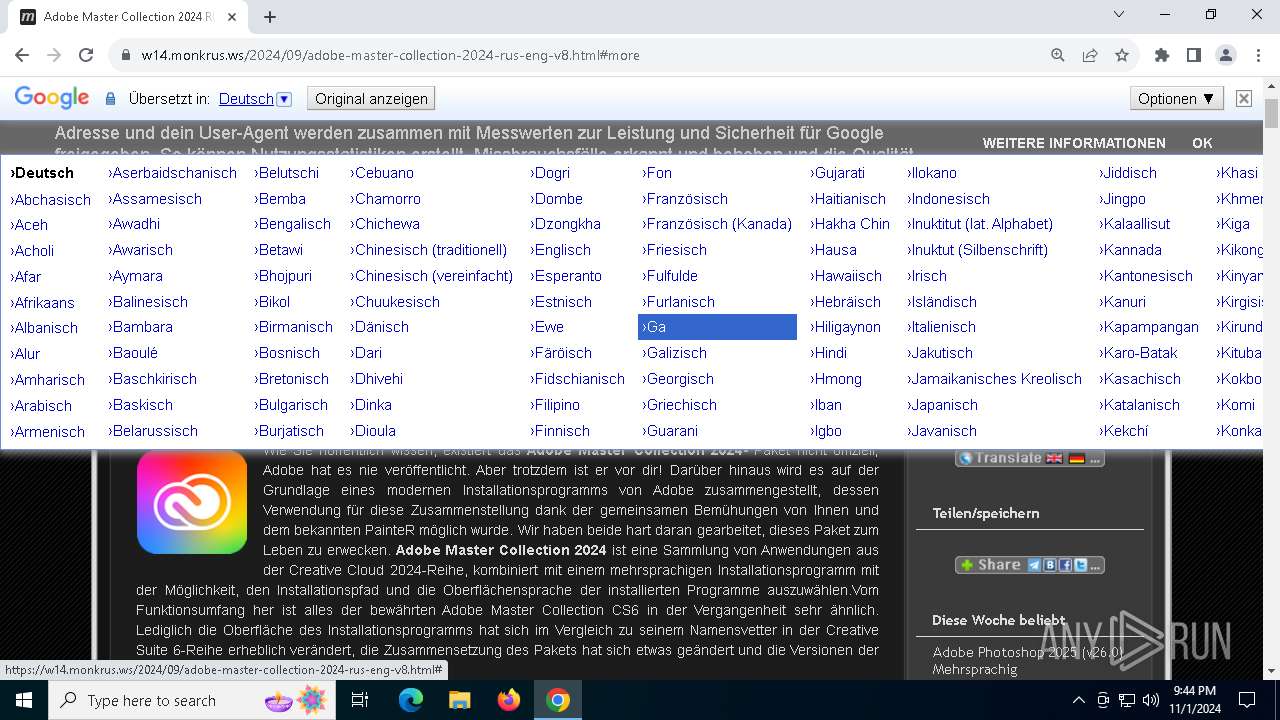Click the Original anzeigen button
Screen dimensions: 1280x720
tap(371, 99)
